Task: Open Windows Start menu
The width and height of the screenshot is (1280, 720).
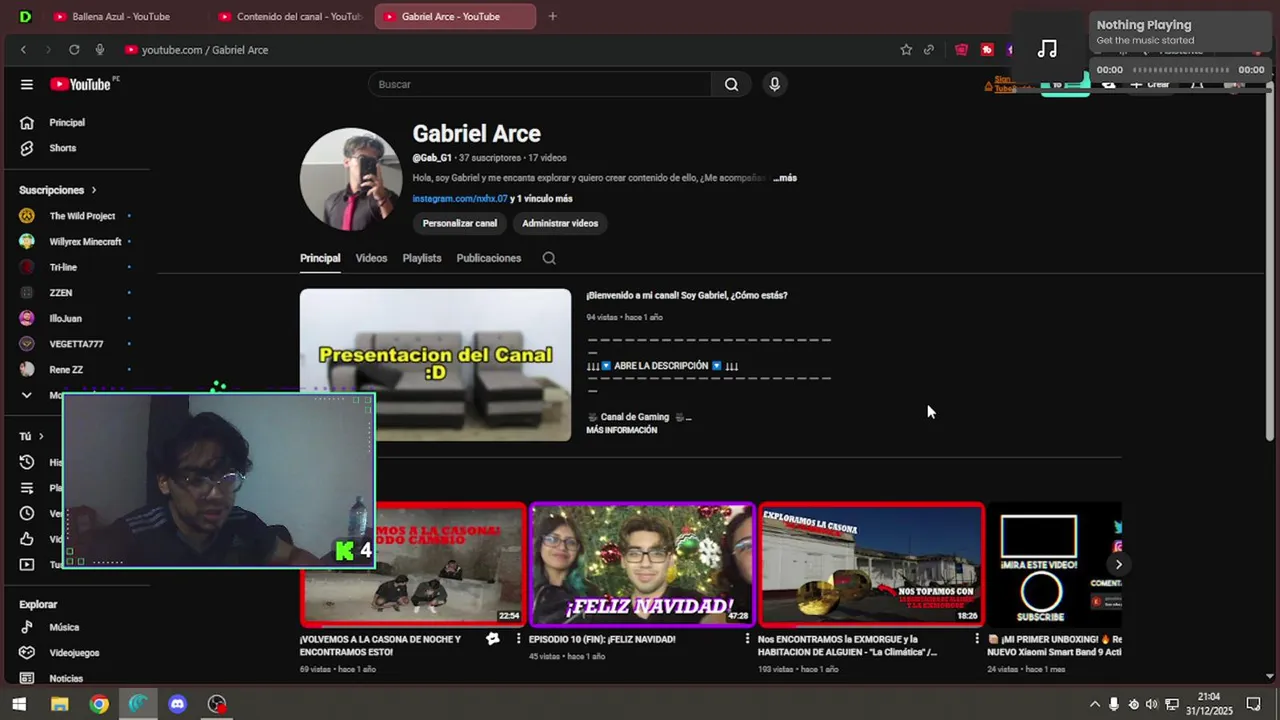Action: (x=19, y=704)
